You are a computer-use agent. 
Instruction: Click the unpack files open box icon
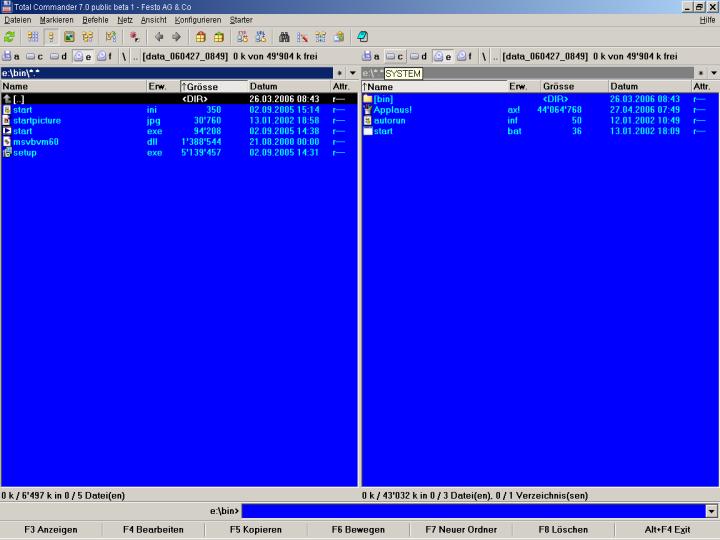tap(219, 37)
